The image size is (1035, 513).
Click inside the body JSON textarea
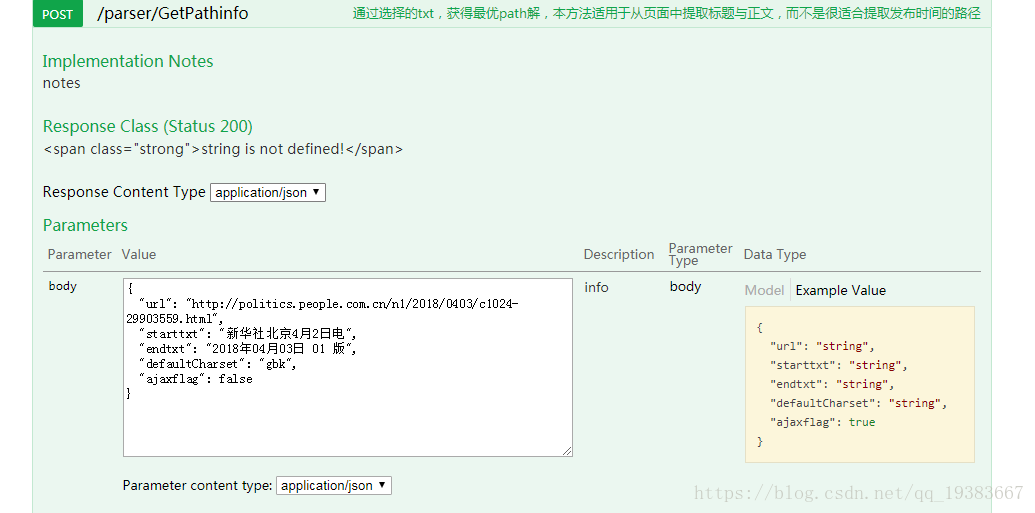coord(348,367)
